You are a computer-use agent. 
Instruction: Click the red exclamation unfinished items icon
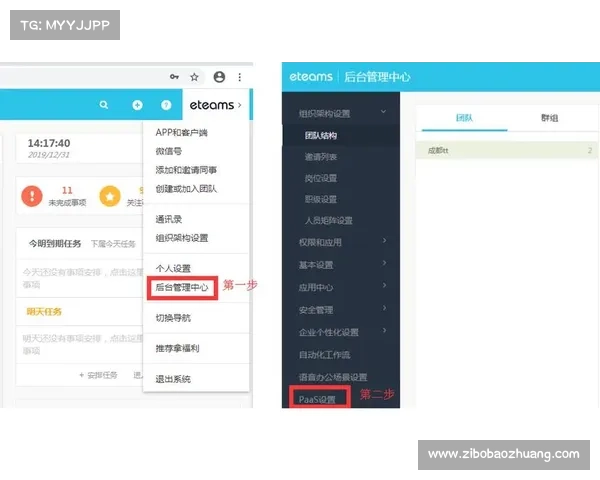tap(32, 196)
